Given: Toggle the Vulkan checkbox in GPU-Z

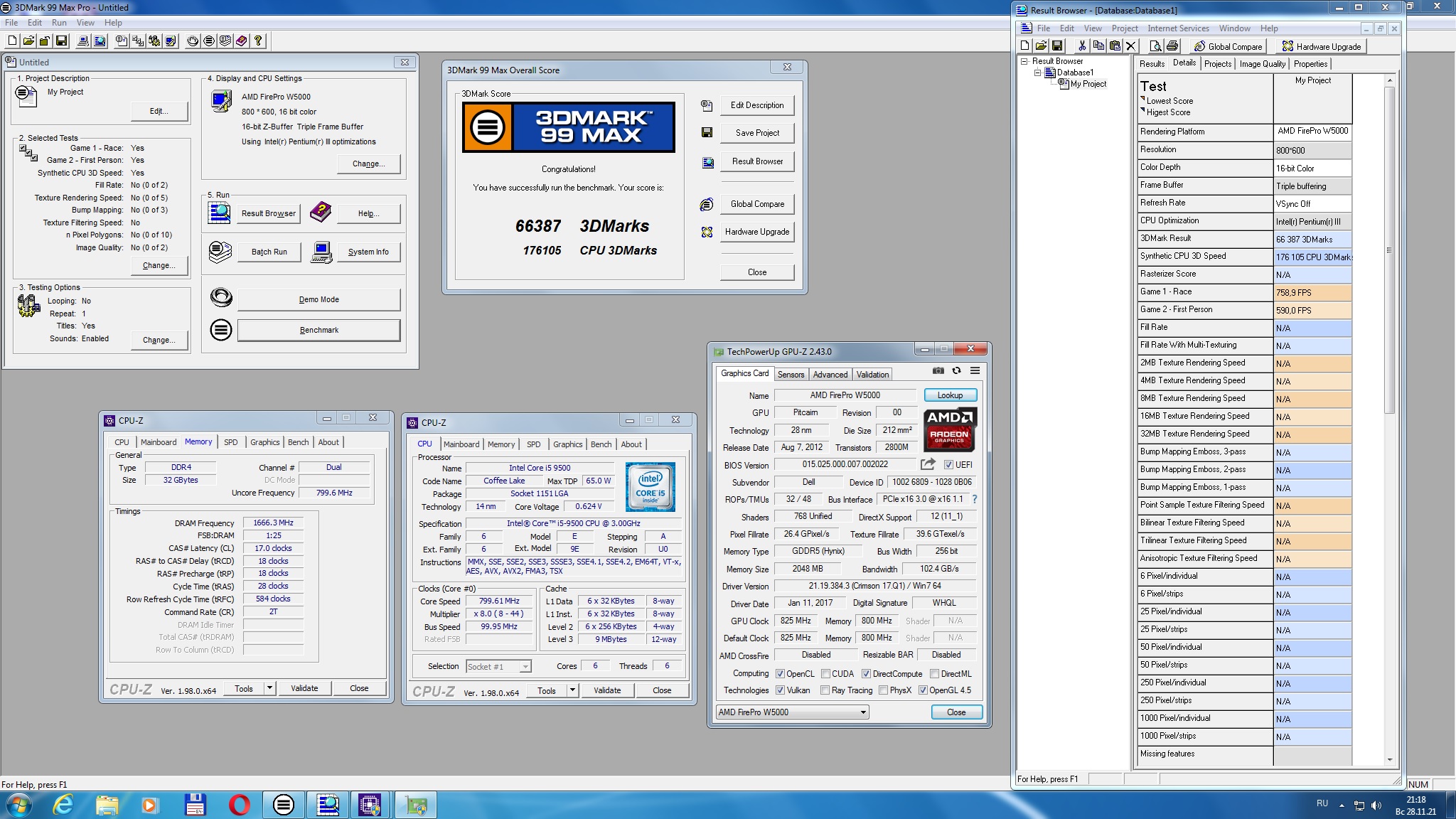Looking at the screenshot, I should click(x=780, y=690).
